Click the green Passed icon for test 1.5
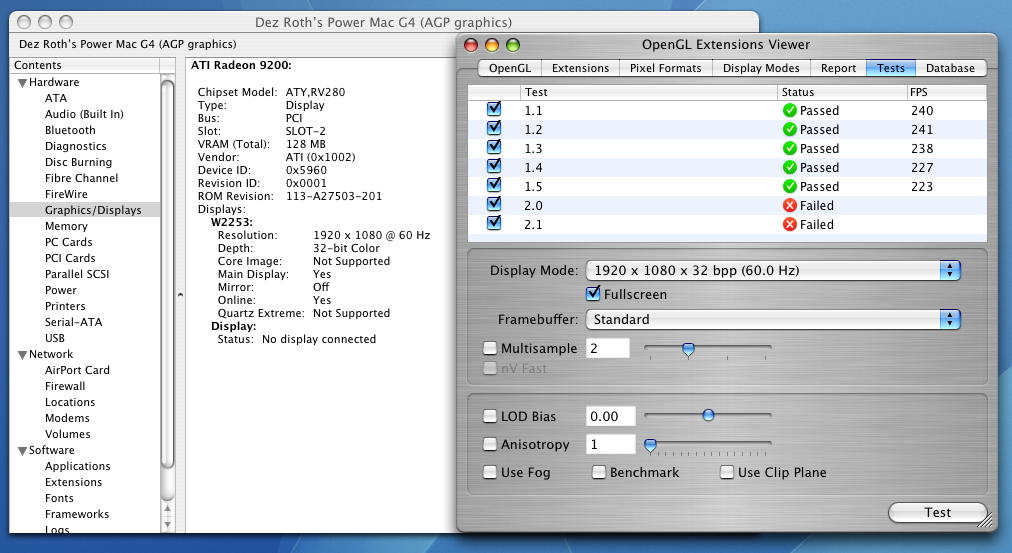The width and height of the screenshot is (1012, 553). point(789,186)
